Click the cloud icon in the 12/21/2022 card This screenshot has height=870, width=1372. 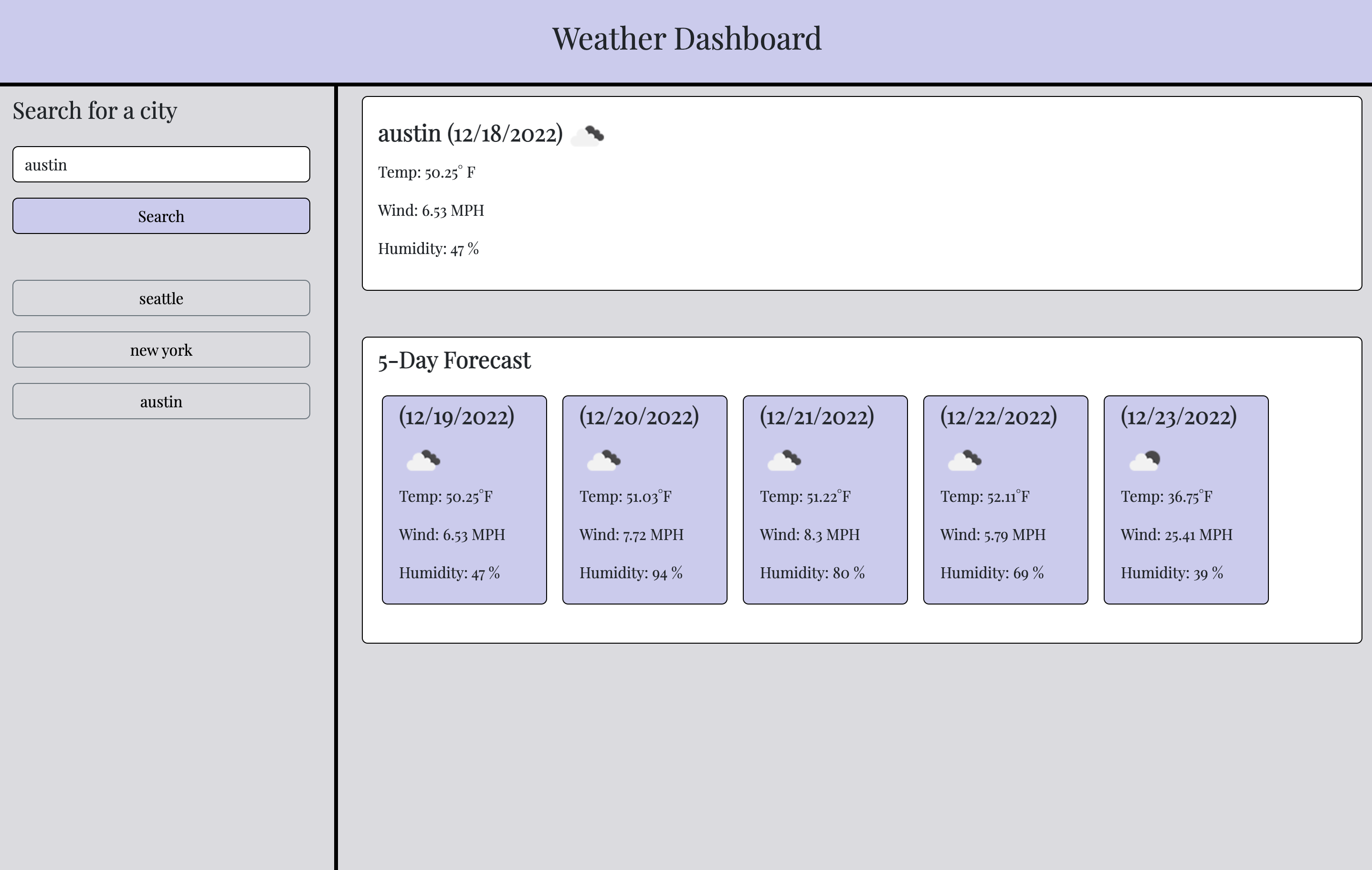point(784,460)
